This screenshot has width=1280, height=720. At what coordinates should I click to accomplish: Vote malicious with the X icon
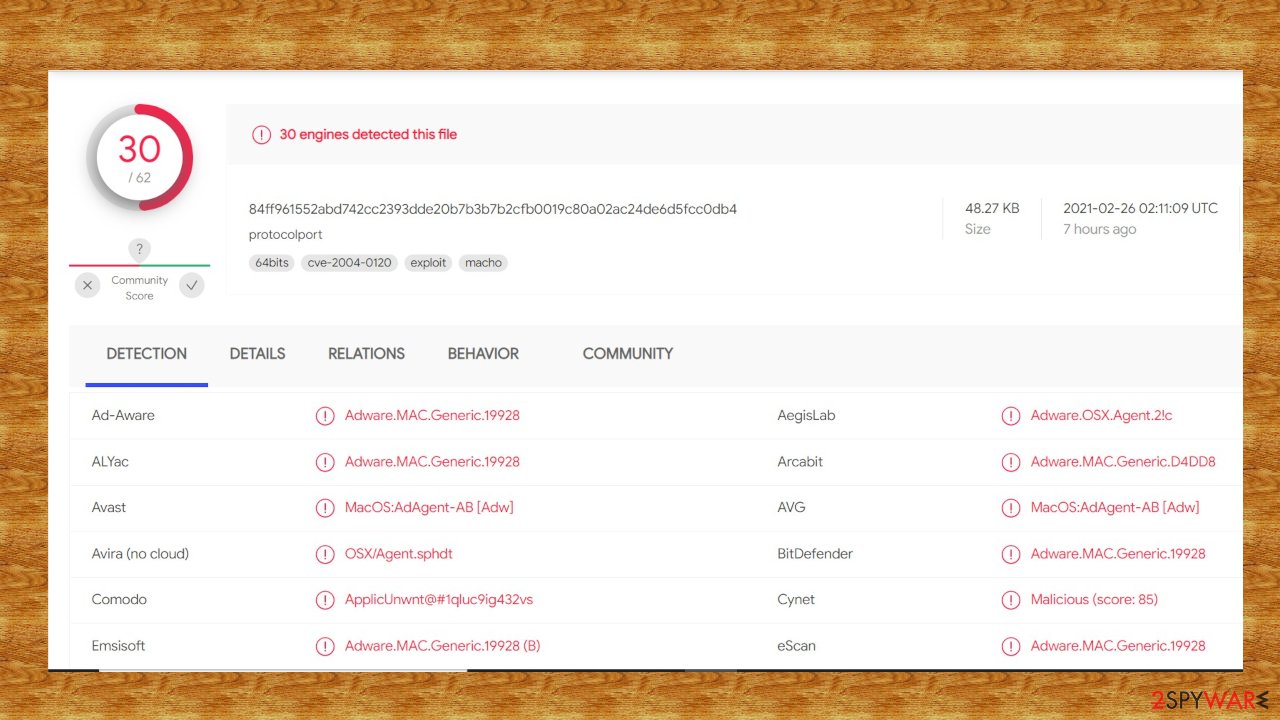[x=88, y=286]
